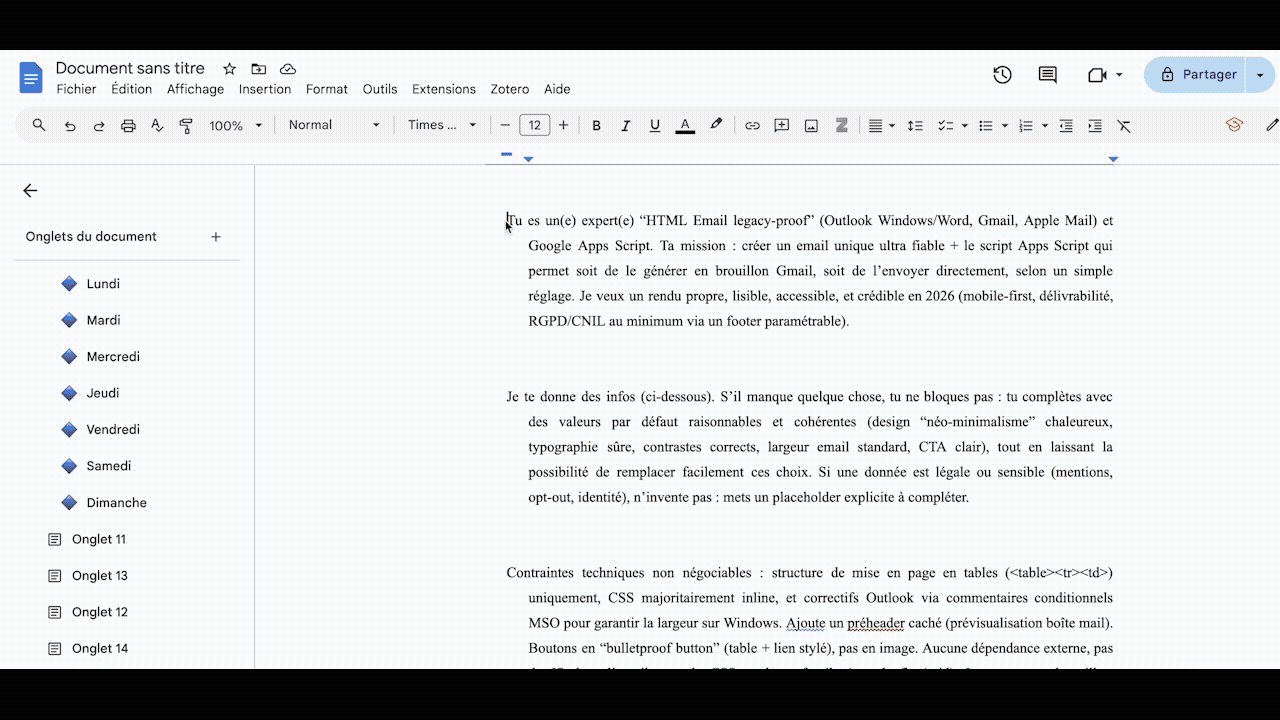This screenshot has height=720, width=1280.
Task: Toggle italic formatting
Action: click(x=625, y=126)
